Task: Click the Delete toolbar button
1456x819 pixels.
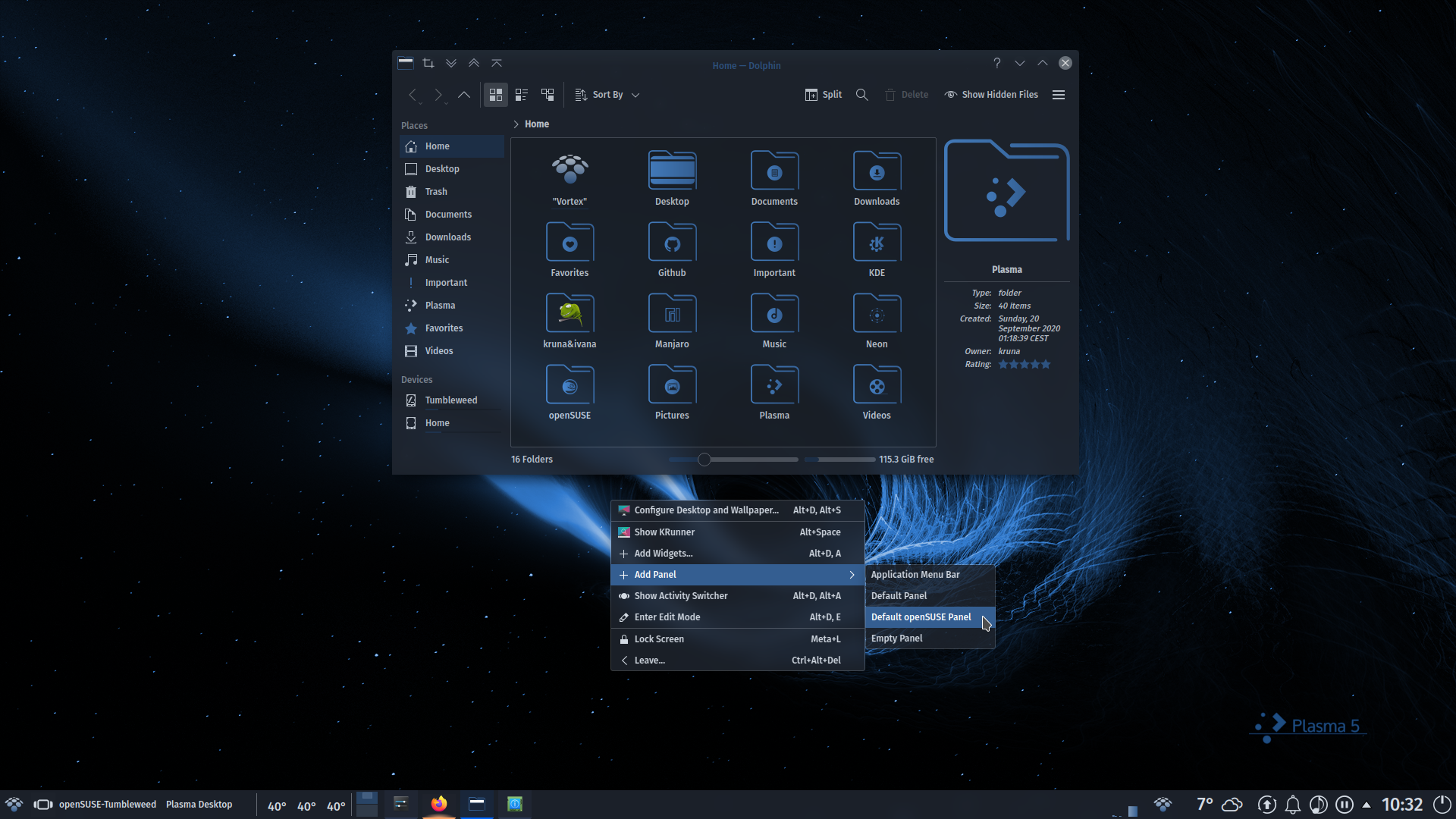Action: pos(907,95)
